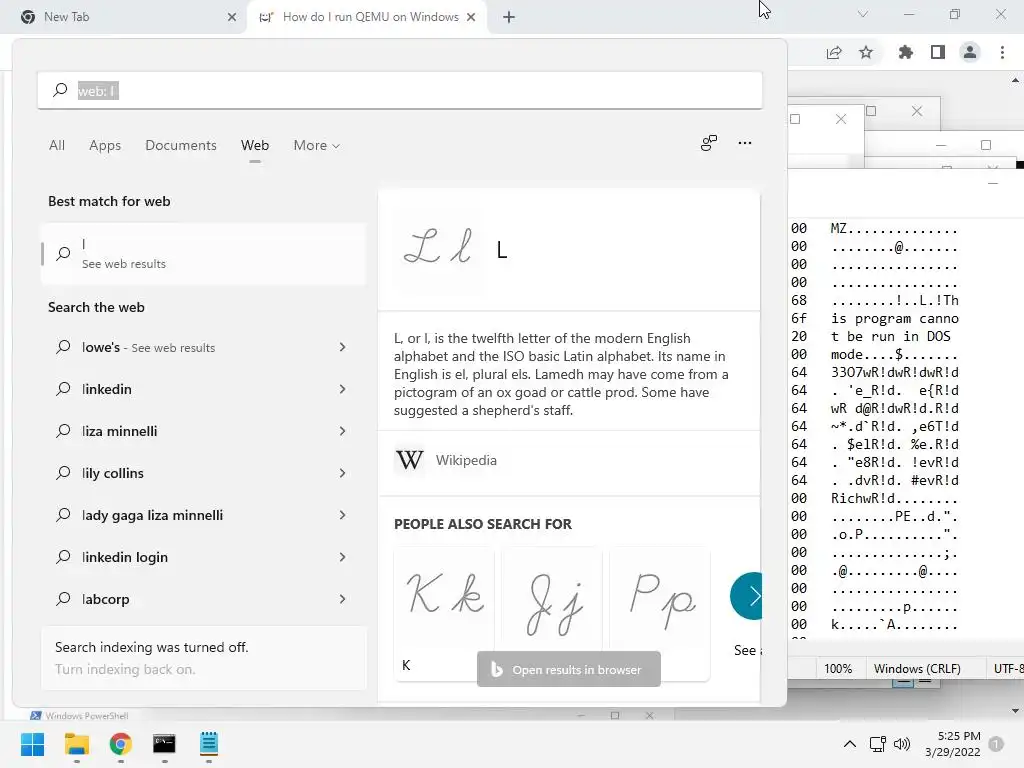1024x768 pixels.
Task: Close the New Tab tab
Action: click(x=231, y=17)
